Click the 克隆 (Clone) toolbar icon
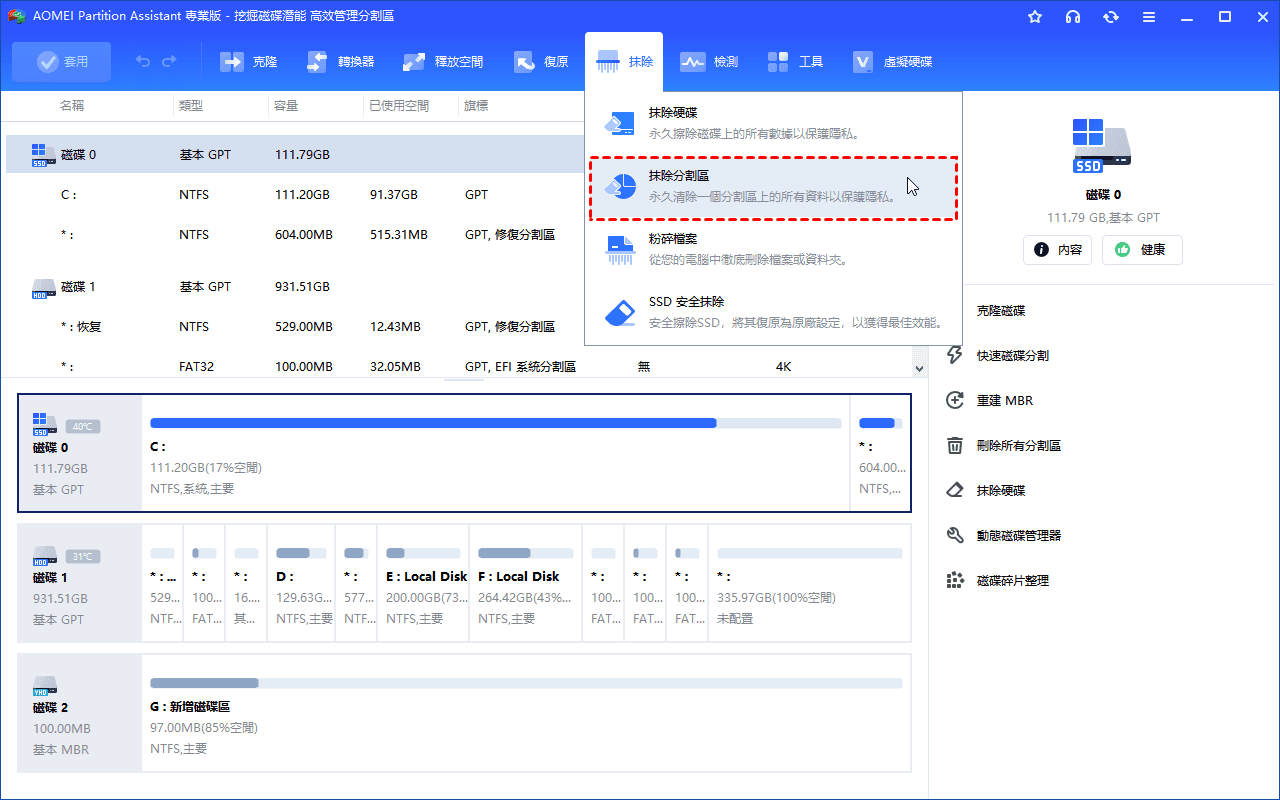The width and height of the screenshot is (1280, 800). [x=248, y=62]
